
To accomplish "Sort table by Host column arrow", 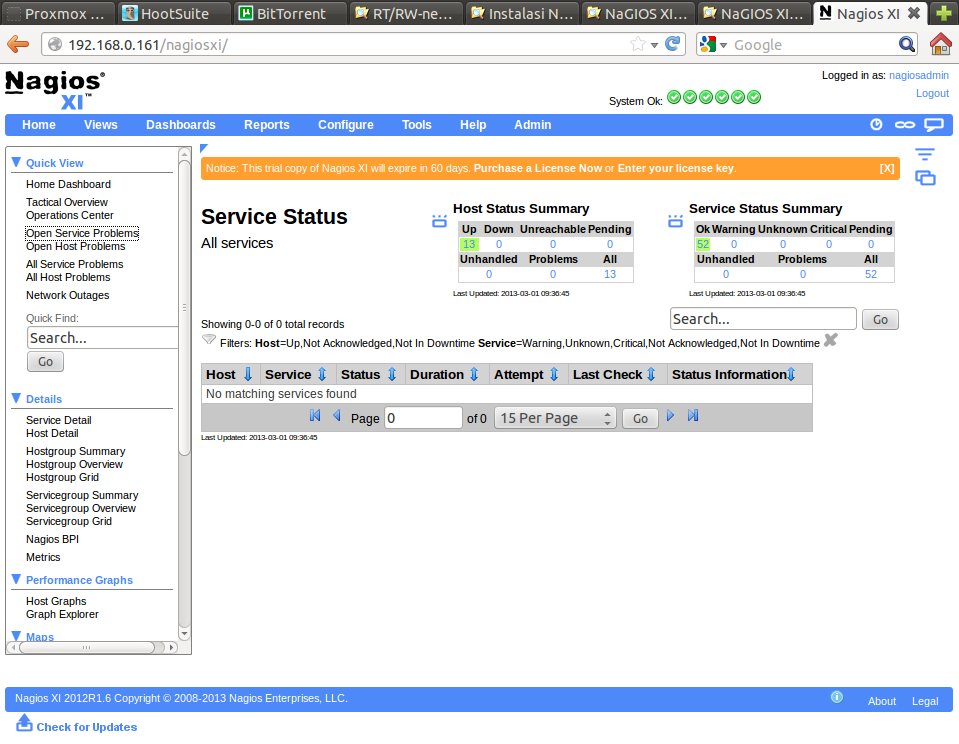I will (248, 375).
